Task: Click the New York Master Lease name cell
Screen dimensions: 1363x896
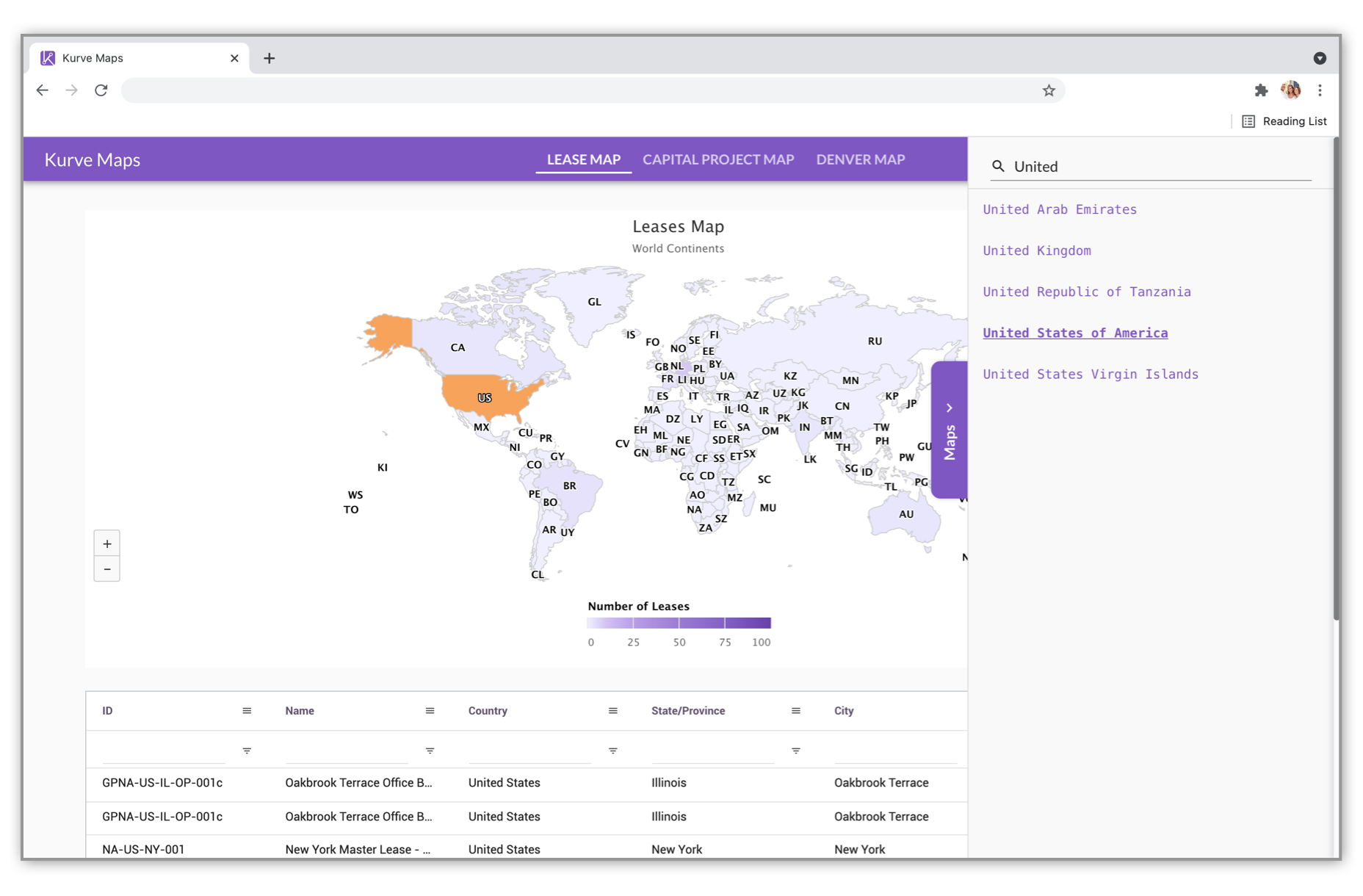Action: [x=358, y=849]
